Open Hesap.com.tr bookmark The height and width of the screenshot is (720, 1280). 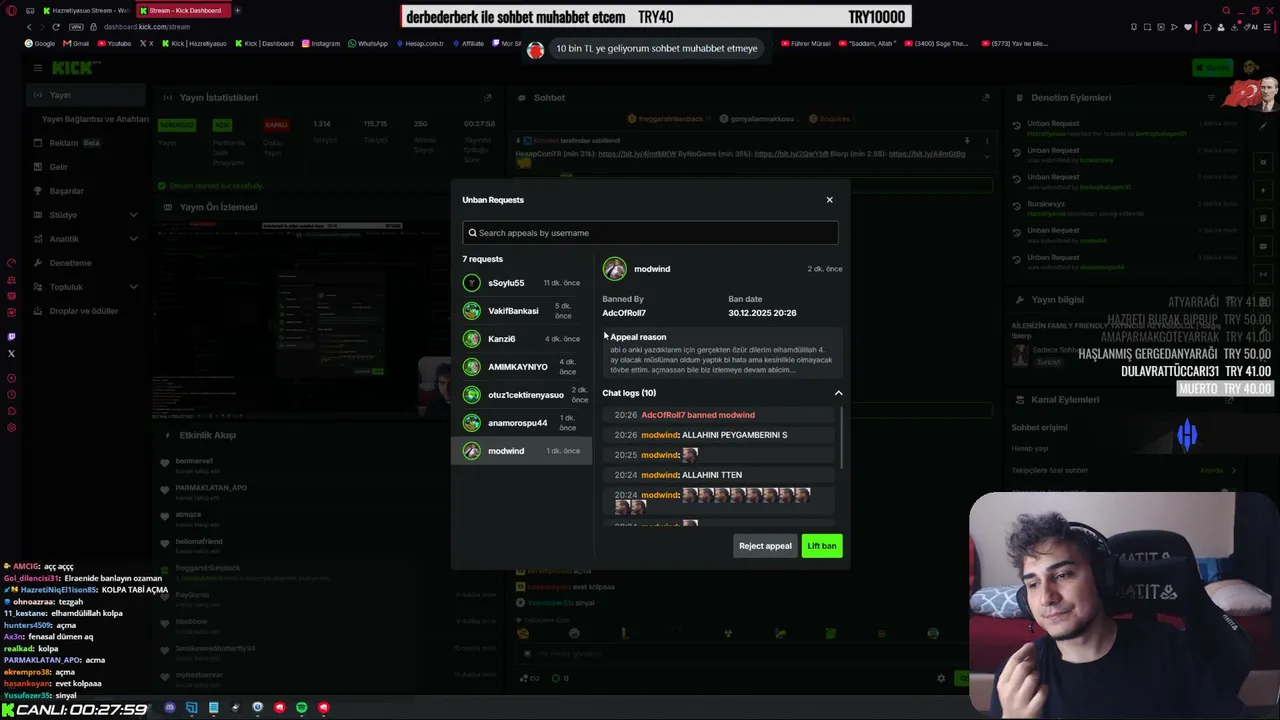[x=420, y=44]
